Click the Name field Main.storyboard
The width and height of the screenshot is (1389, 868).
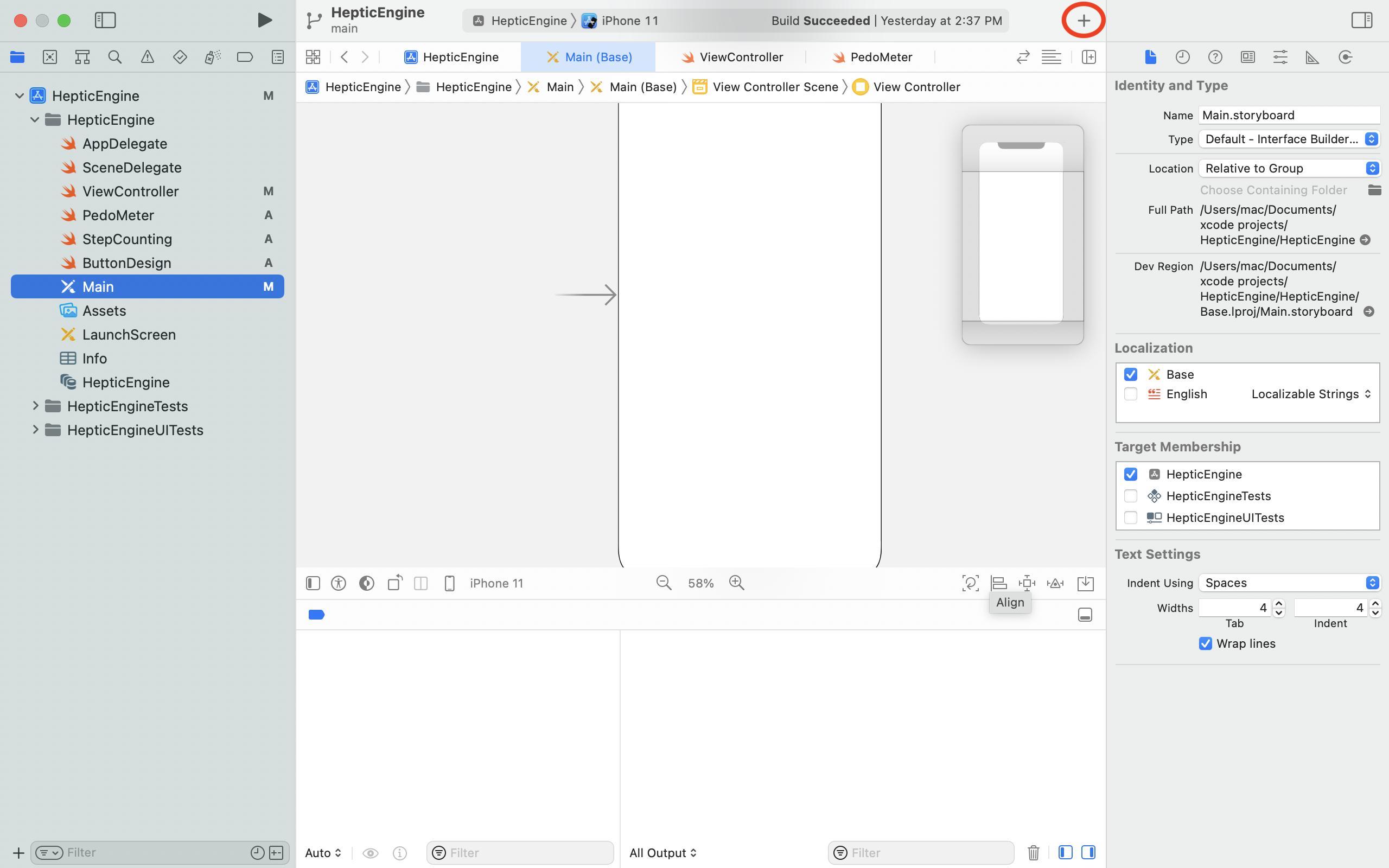1289,115
